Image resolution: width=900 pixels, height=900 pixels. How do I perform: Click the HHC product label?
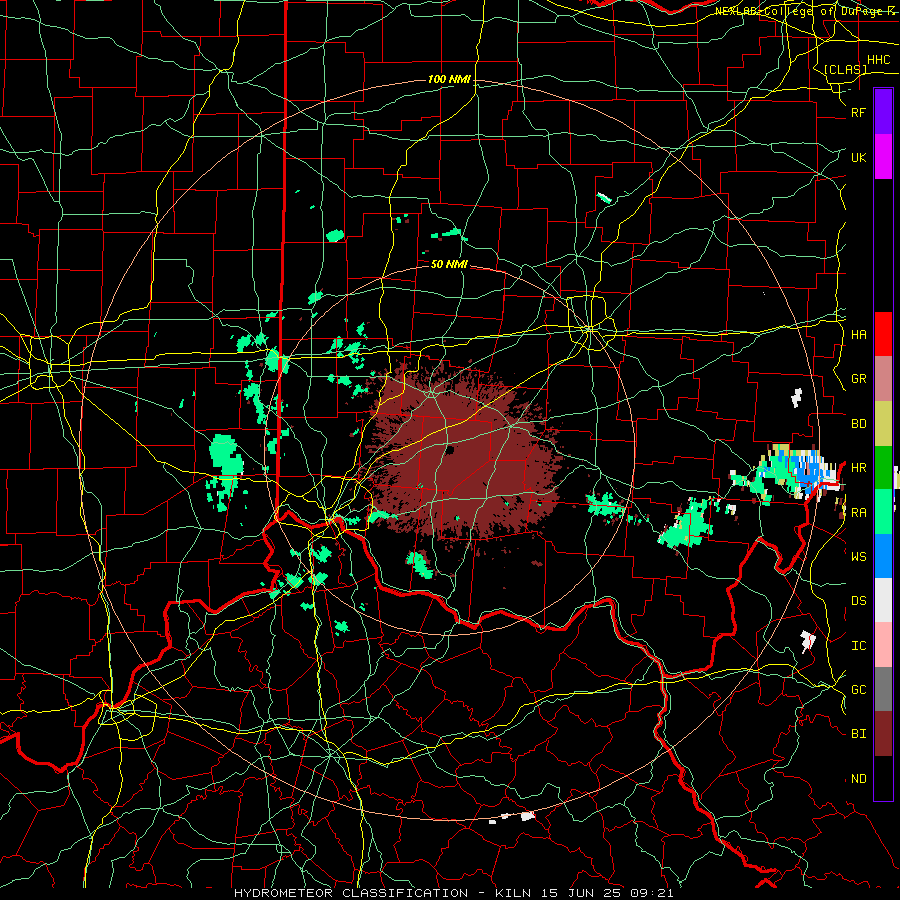coord(879,60)
